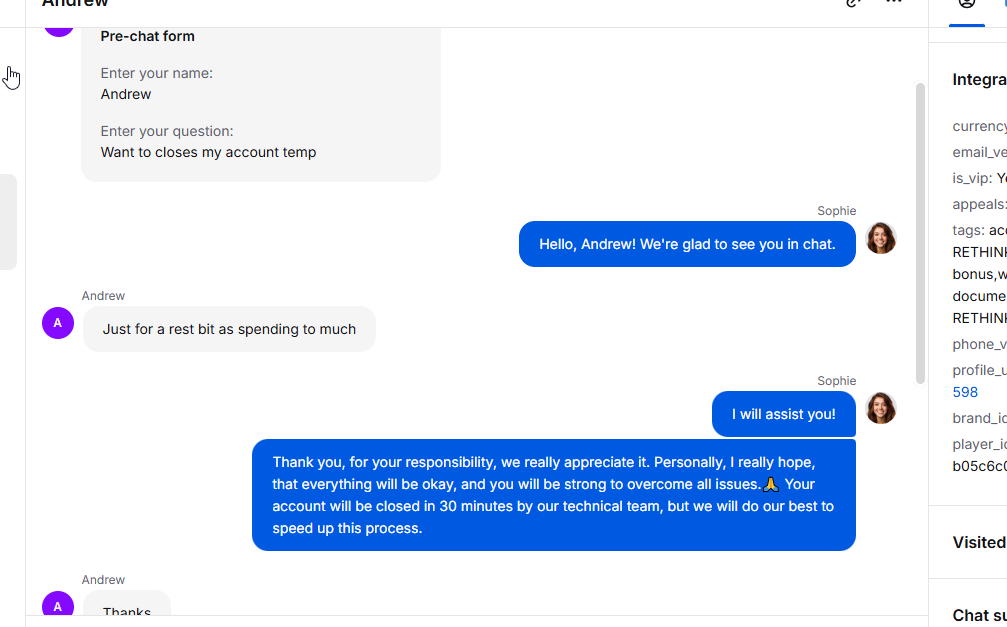
Task: Open the customer profile details tab
Action: 966,5
